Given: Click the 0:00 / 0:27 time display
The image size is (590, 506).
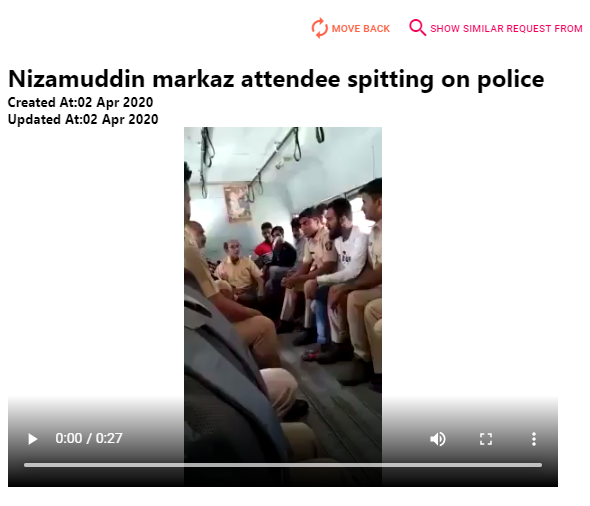Looking at the screenshot, I should pyautogui.click(x=89, y=438).
